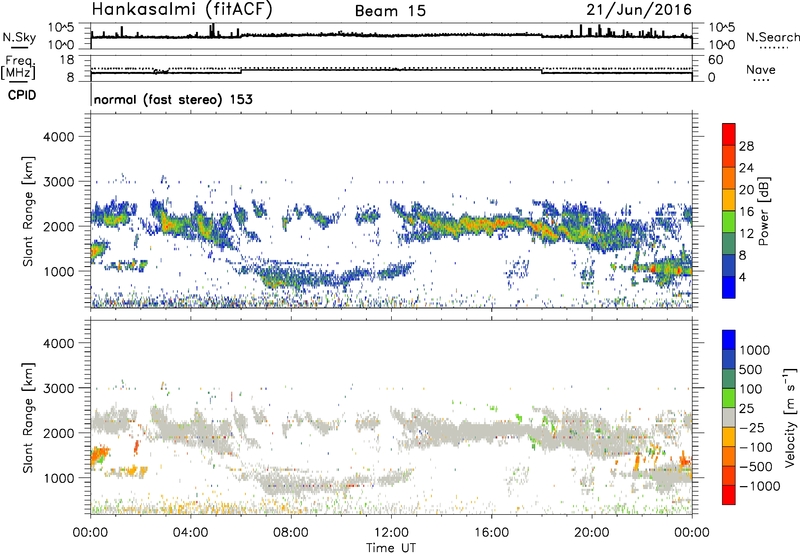
Task: Click the '08:00' time tick label
Action: pos(291,533)
